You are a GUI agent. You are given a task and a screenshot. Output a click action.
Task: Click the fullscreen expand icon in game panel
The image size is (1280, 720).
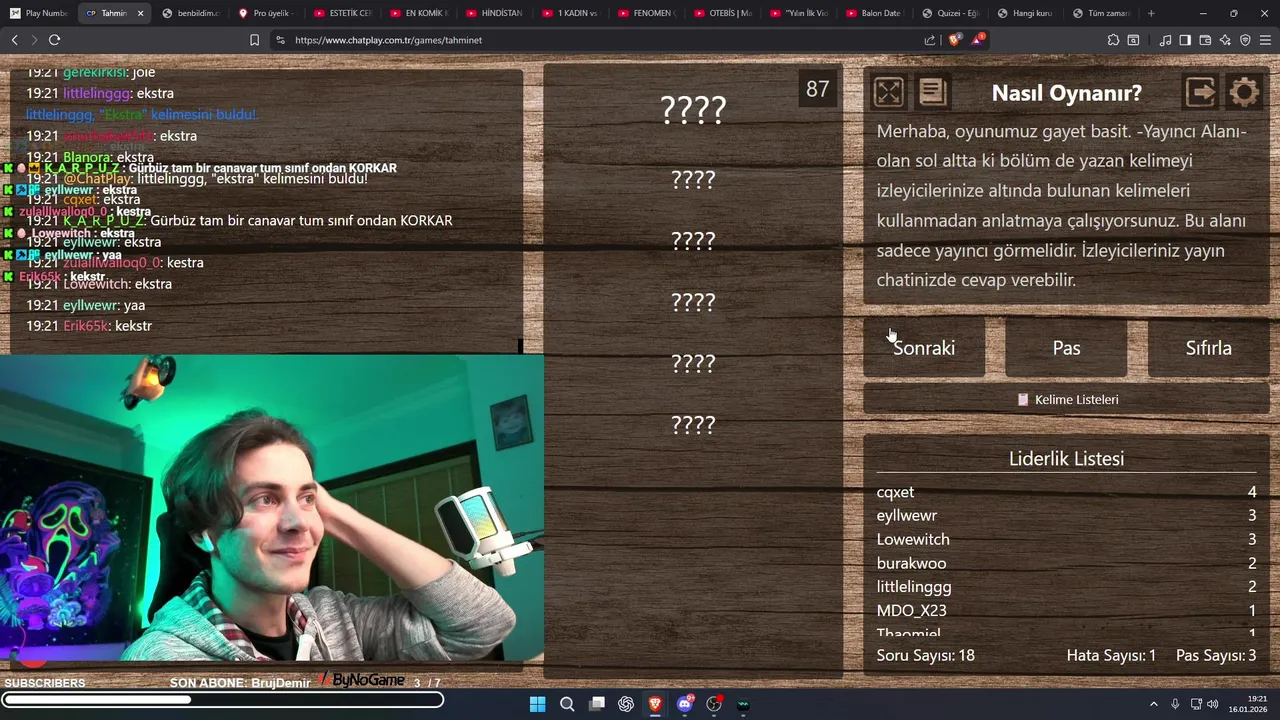click(x=888, y=92)
